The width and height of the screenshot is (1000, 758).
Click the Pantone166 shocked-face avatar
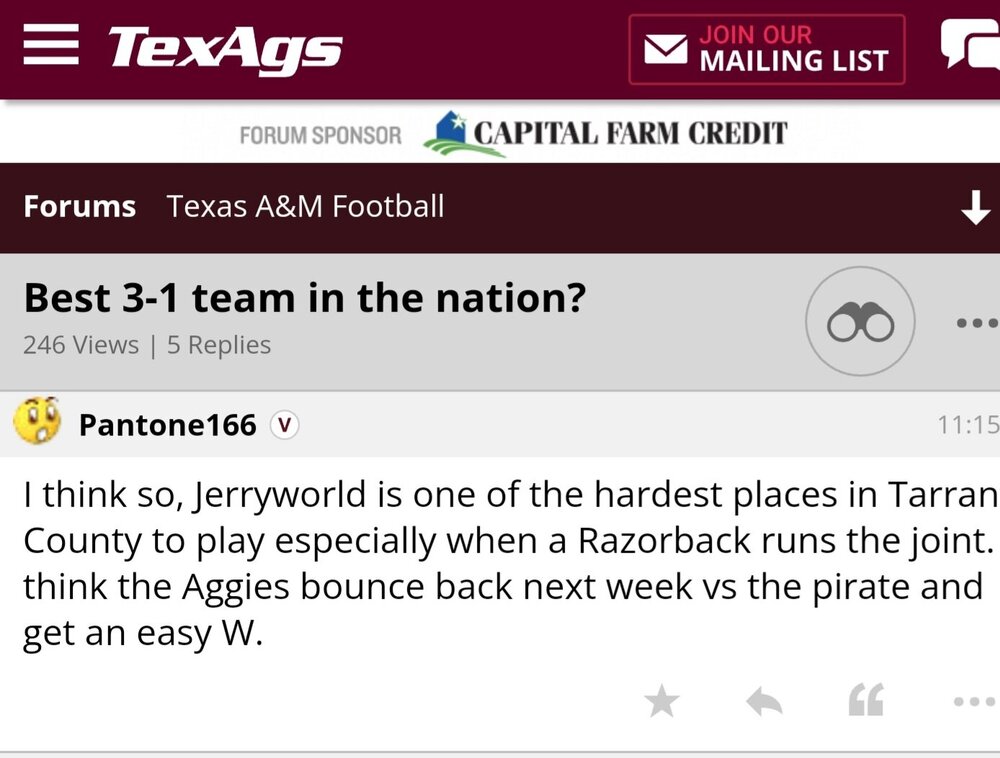[37, 423]
